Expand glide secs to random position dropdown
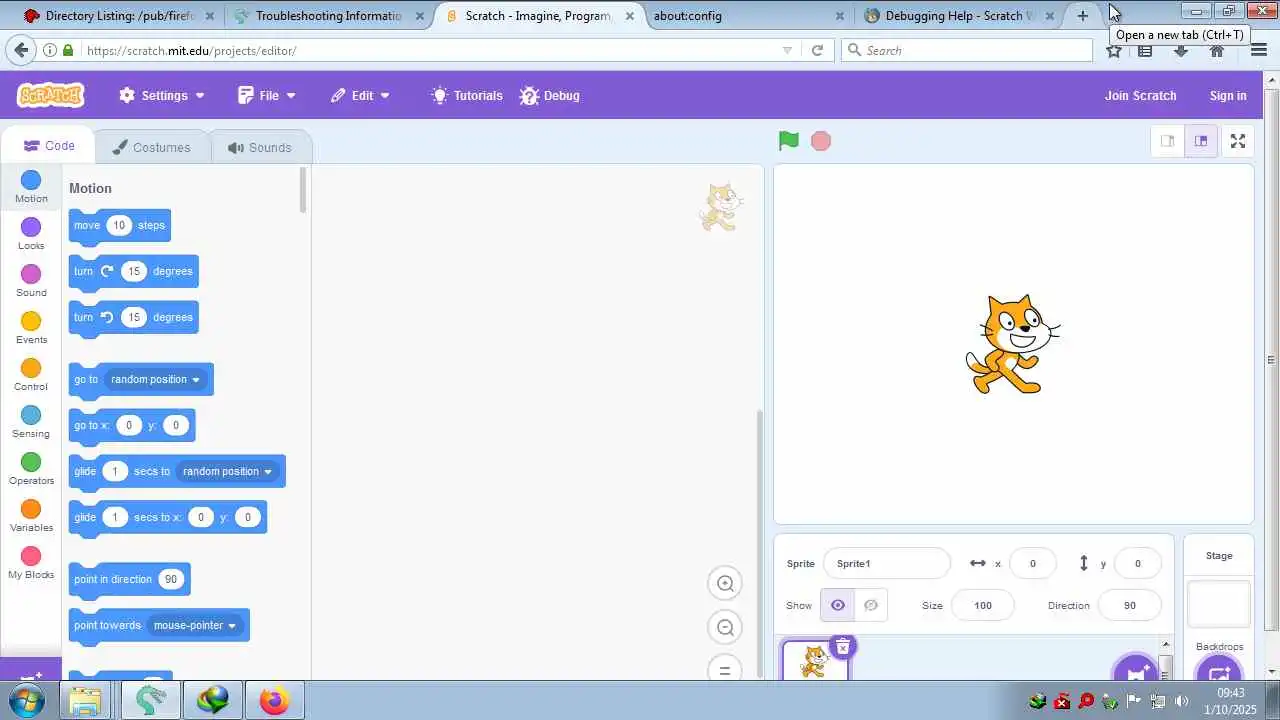 (227, 471)
